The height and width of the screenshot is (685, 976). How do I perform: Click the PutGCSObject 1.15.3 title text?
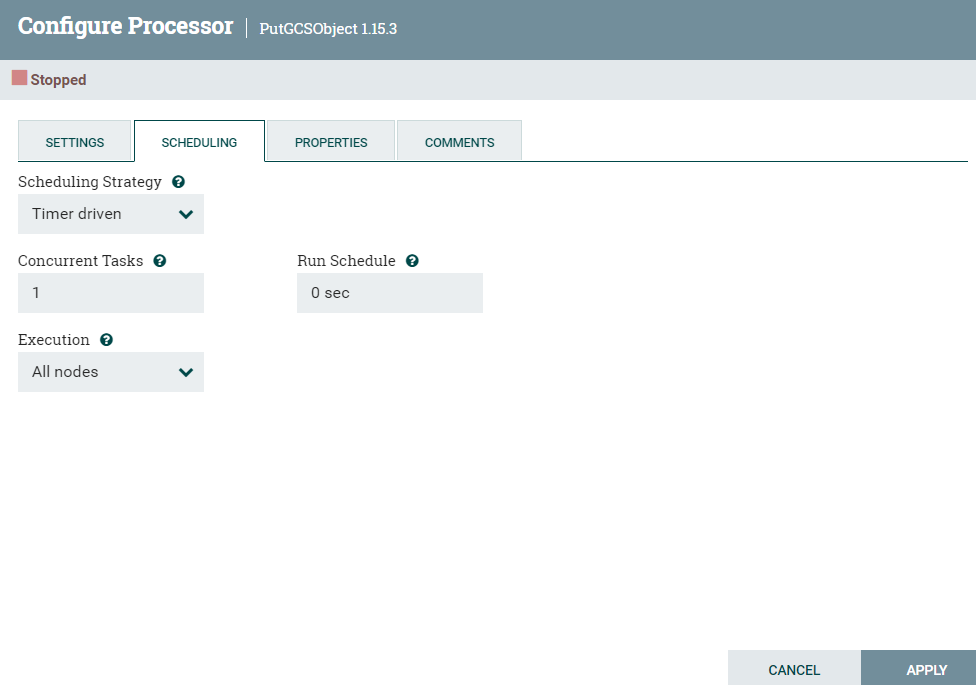pos(328,29)
